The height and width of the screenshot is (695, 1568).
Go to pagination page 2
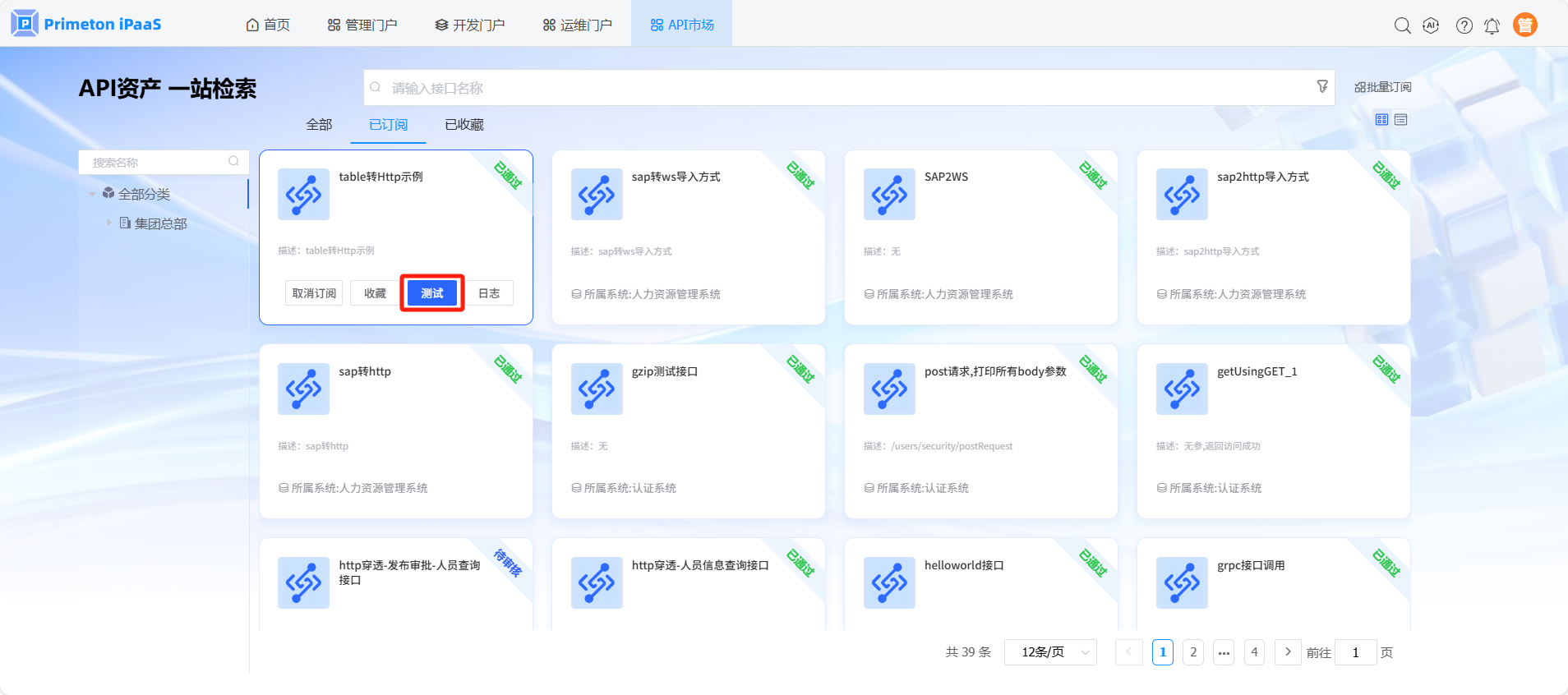pos(1193,652)
